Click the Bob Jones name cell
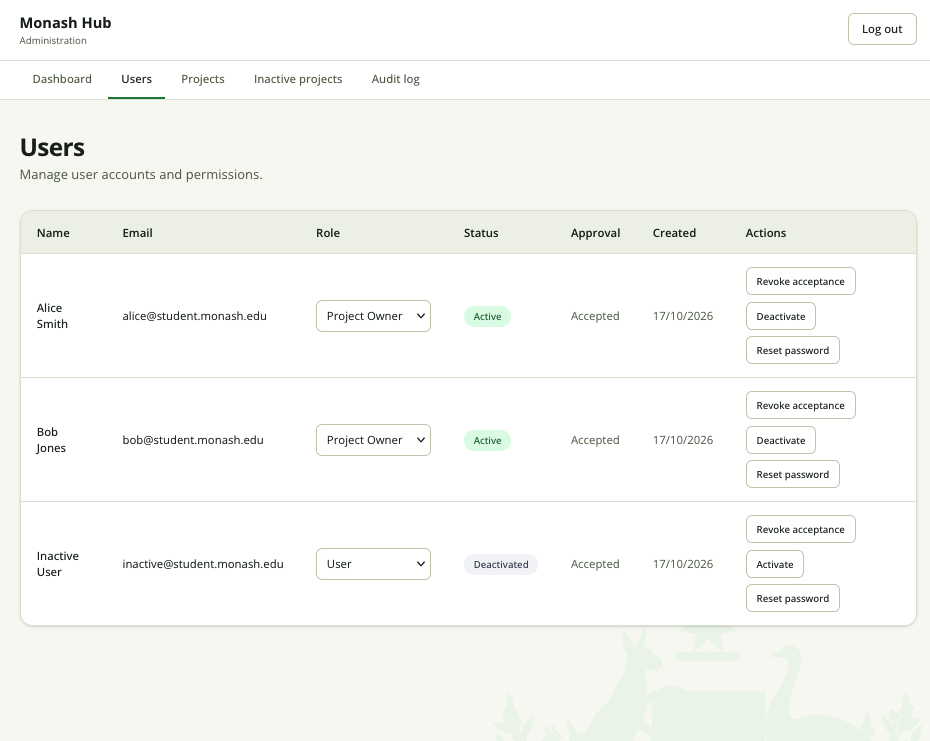 point(51,440)
